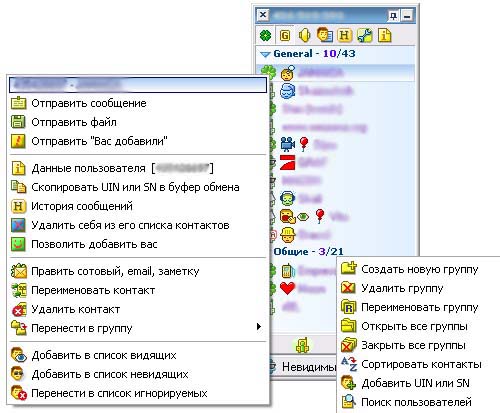Click the hard hat face contact icon

point(287,235)
